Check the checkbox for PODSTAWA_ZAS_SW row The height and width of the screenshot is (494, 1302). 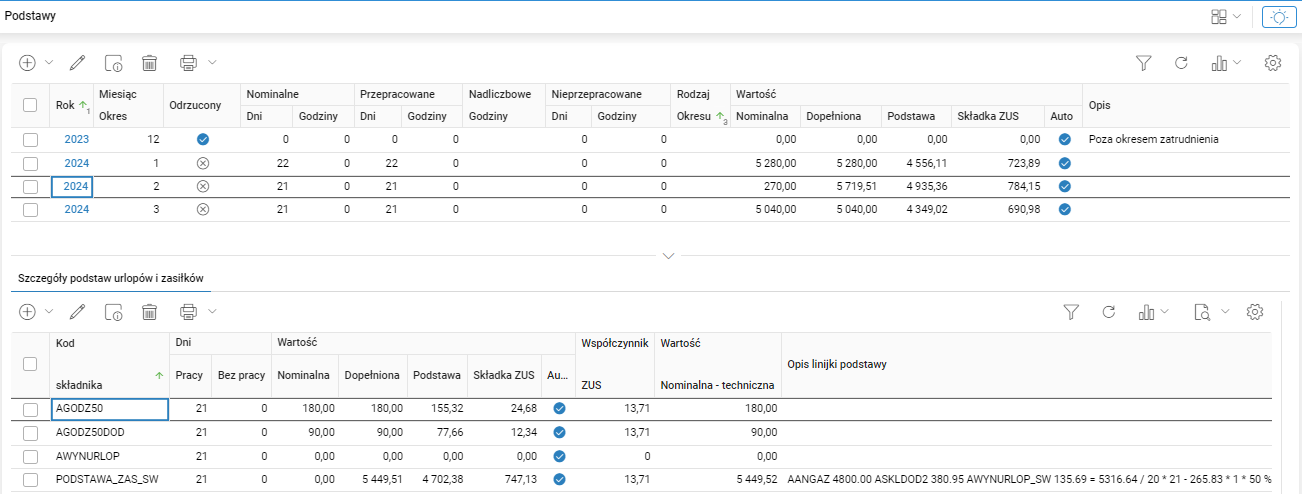coord(31,479)
